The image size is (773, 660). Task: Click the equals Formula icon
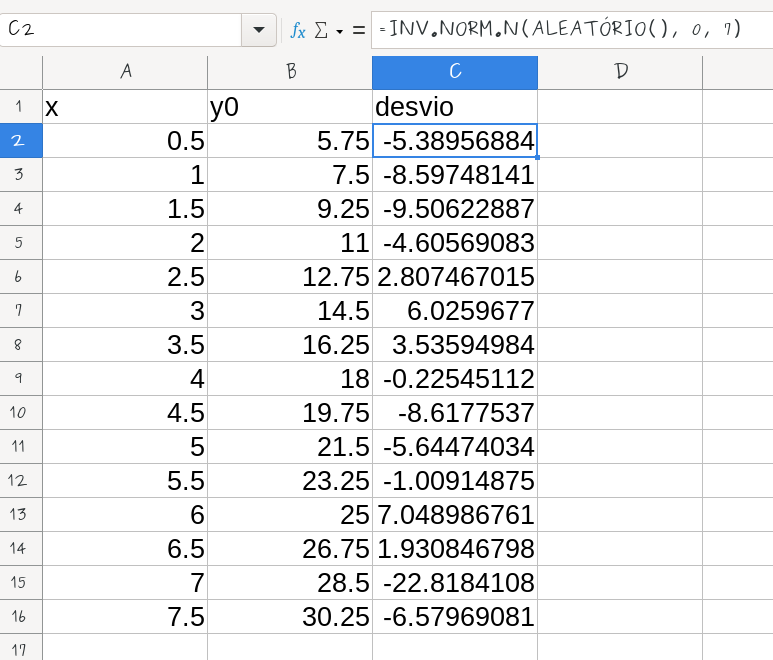[358, 30]
